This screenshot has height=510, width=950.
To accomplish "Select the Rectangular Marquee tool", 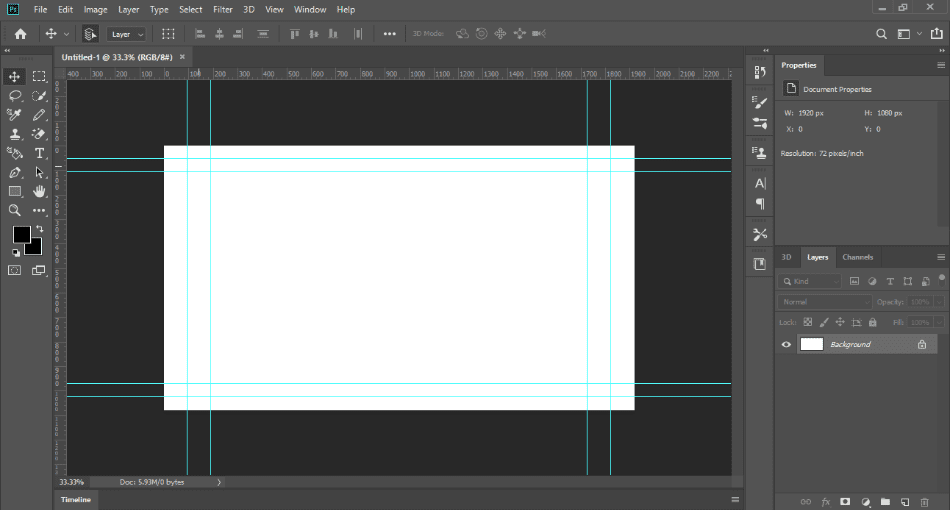I will tap(39, 76).
